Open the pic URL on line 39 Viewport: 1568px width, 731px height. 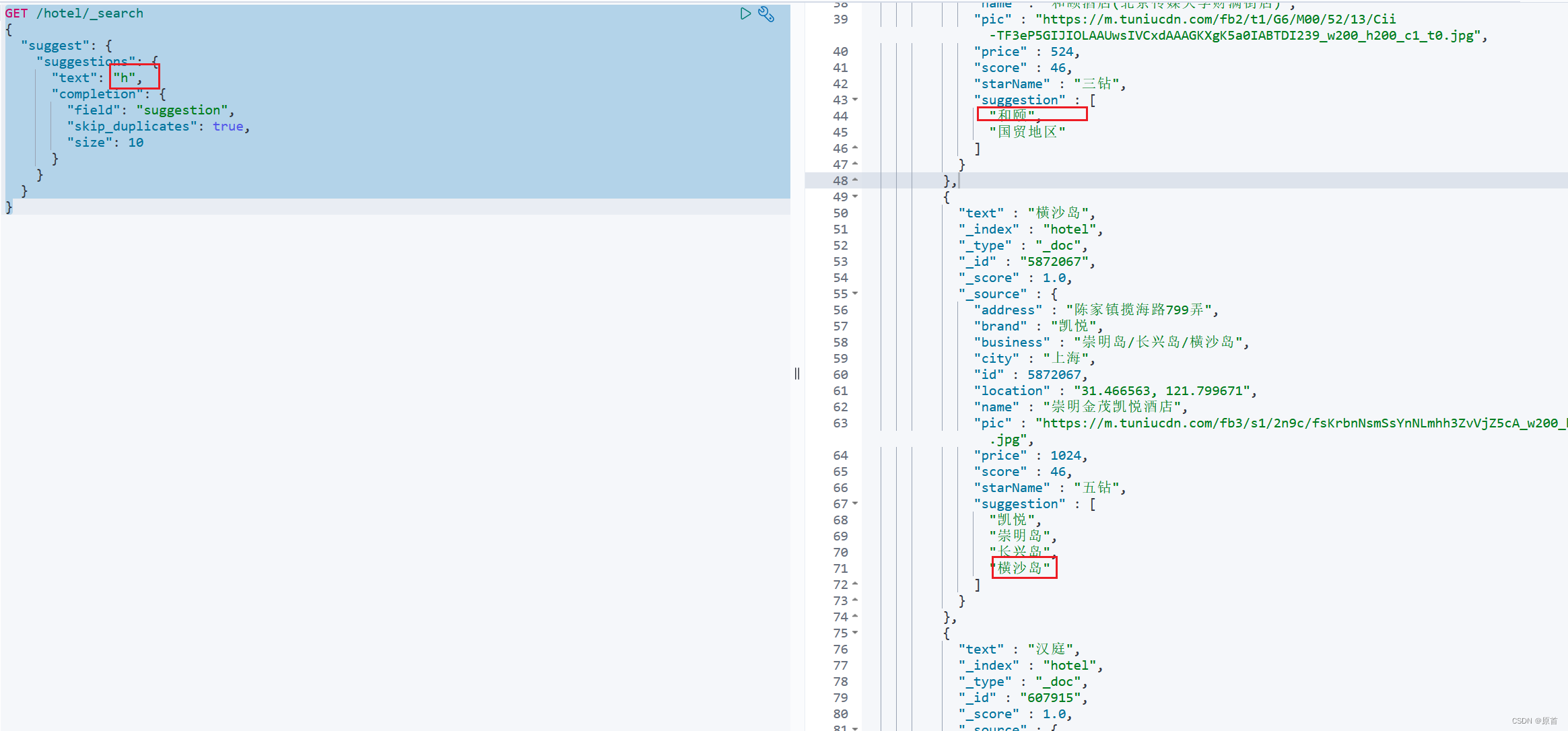(x=1215, y=20)
